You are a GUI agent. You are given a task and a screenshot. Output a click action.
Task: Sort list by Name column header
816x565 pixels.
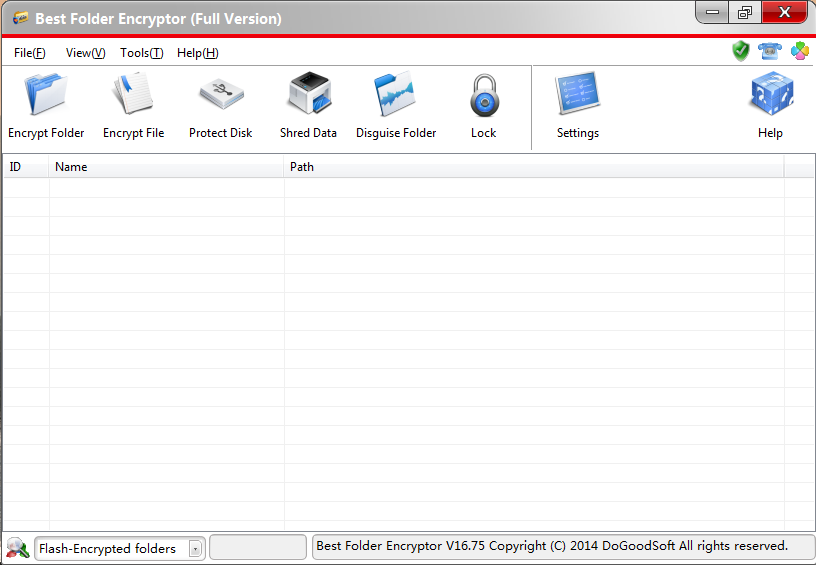tap(167, 167)
